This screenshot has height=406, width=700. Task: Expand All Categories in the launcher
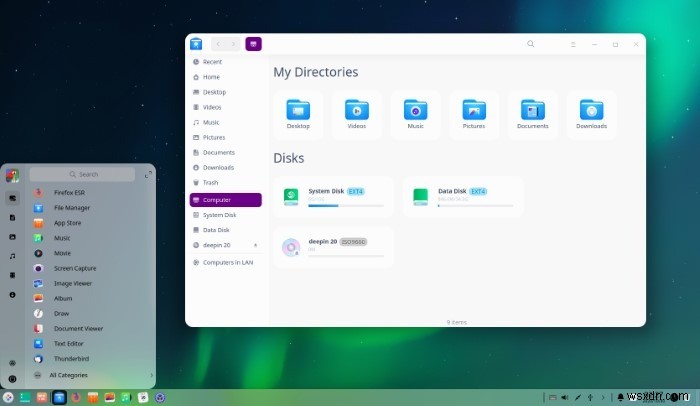click(92, 375)
